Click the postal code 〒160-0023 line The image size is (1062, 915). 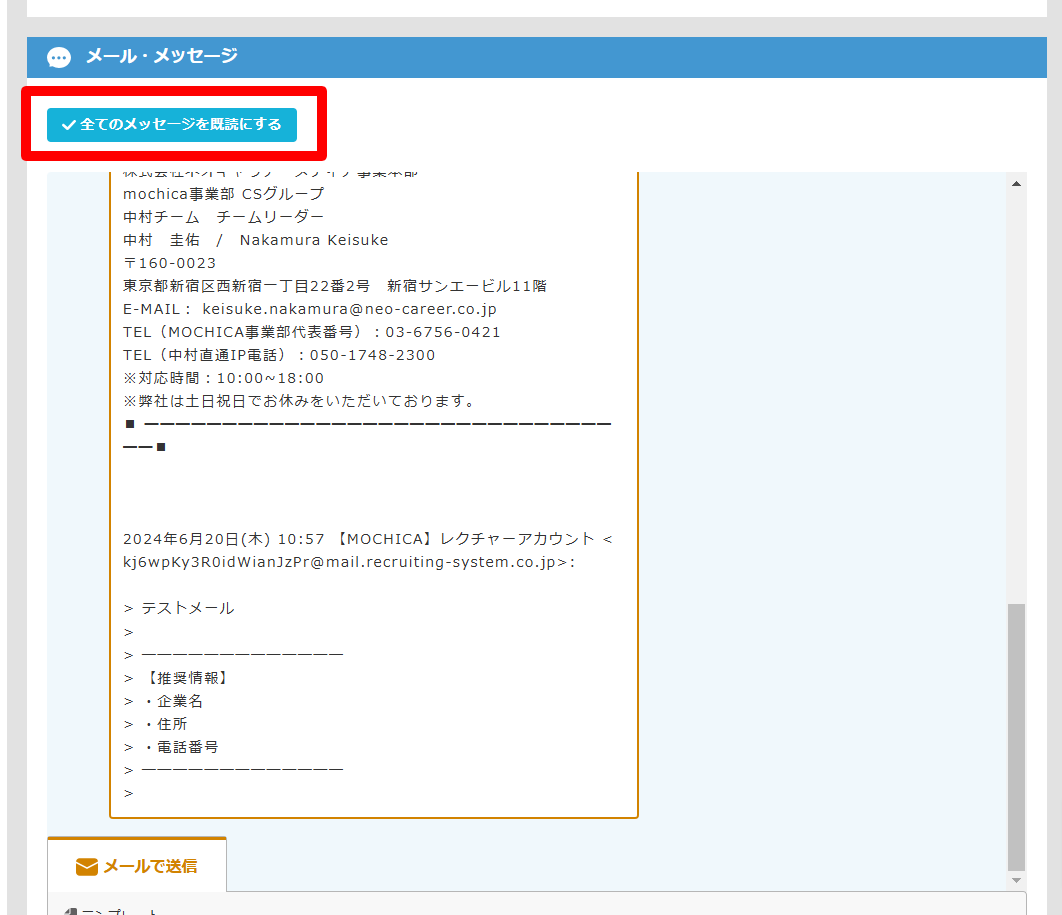(170, 263)
